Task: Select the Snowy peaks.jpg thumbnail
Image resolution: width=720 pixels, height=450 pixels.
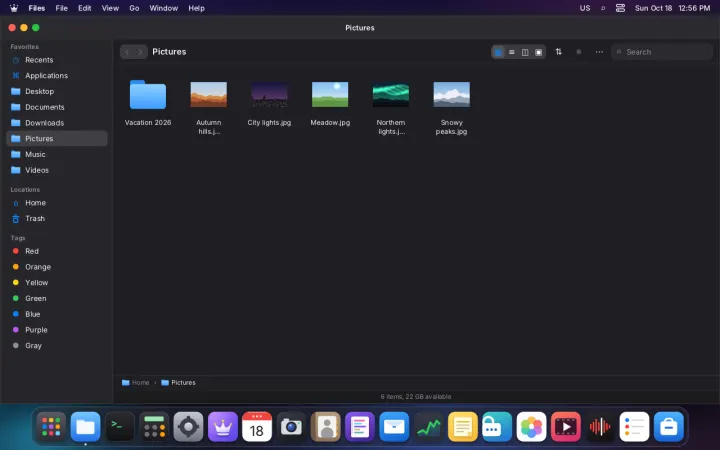Action: (451, 94)
